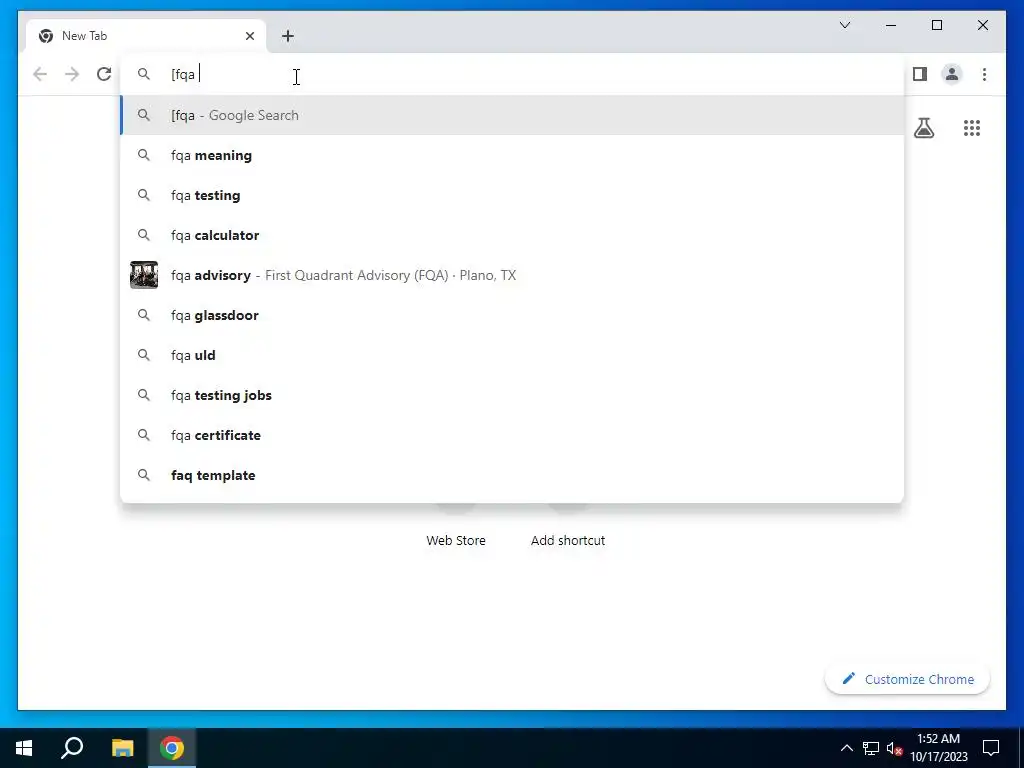
Task: Open a new tab with plus button
Action: click(288, 36)
